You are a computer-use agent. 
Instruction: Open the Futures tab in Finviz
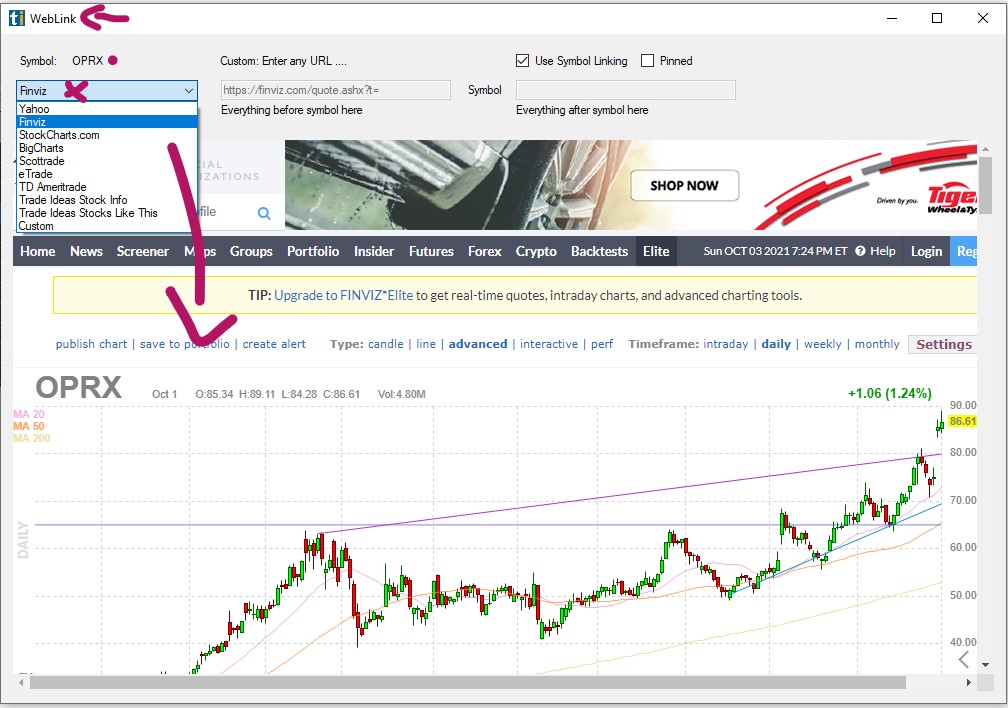click(431, 251)
